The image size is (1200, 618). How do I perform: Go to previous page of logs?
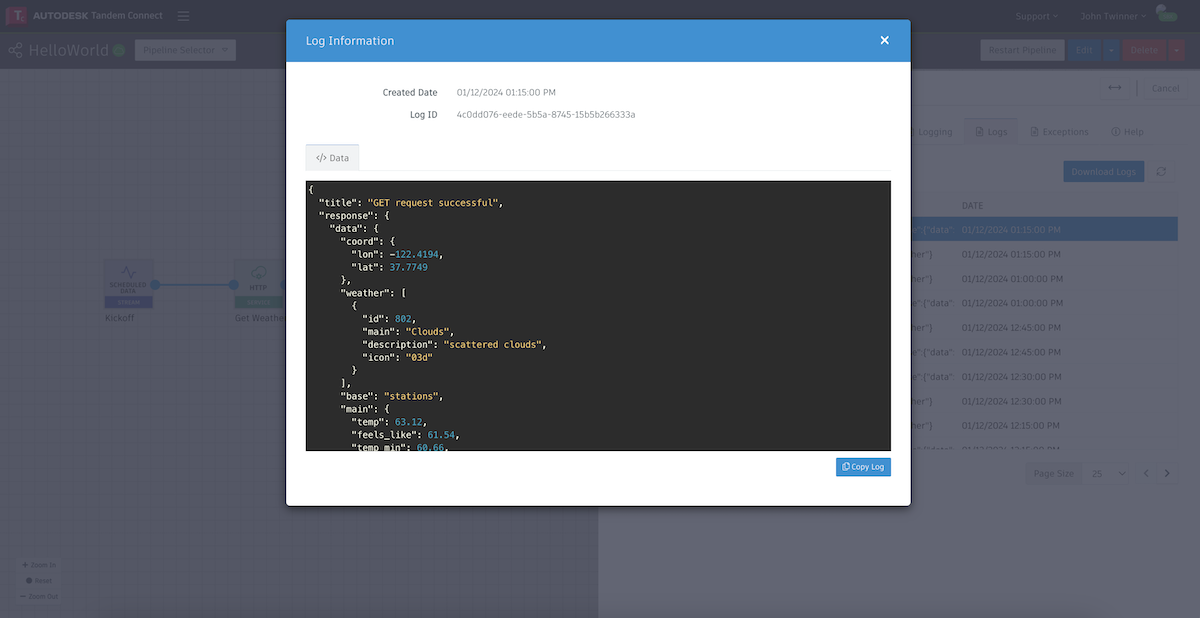pyautogui.click(x=1146, y=474)
